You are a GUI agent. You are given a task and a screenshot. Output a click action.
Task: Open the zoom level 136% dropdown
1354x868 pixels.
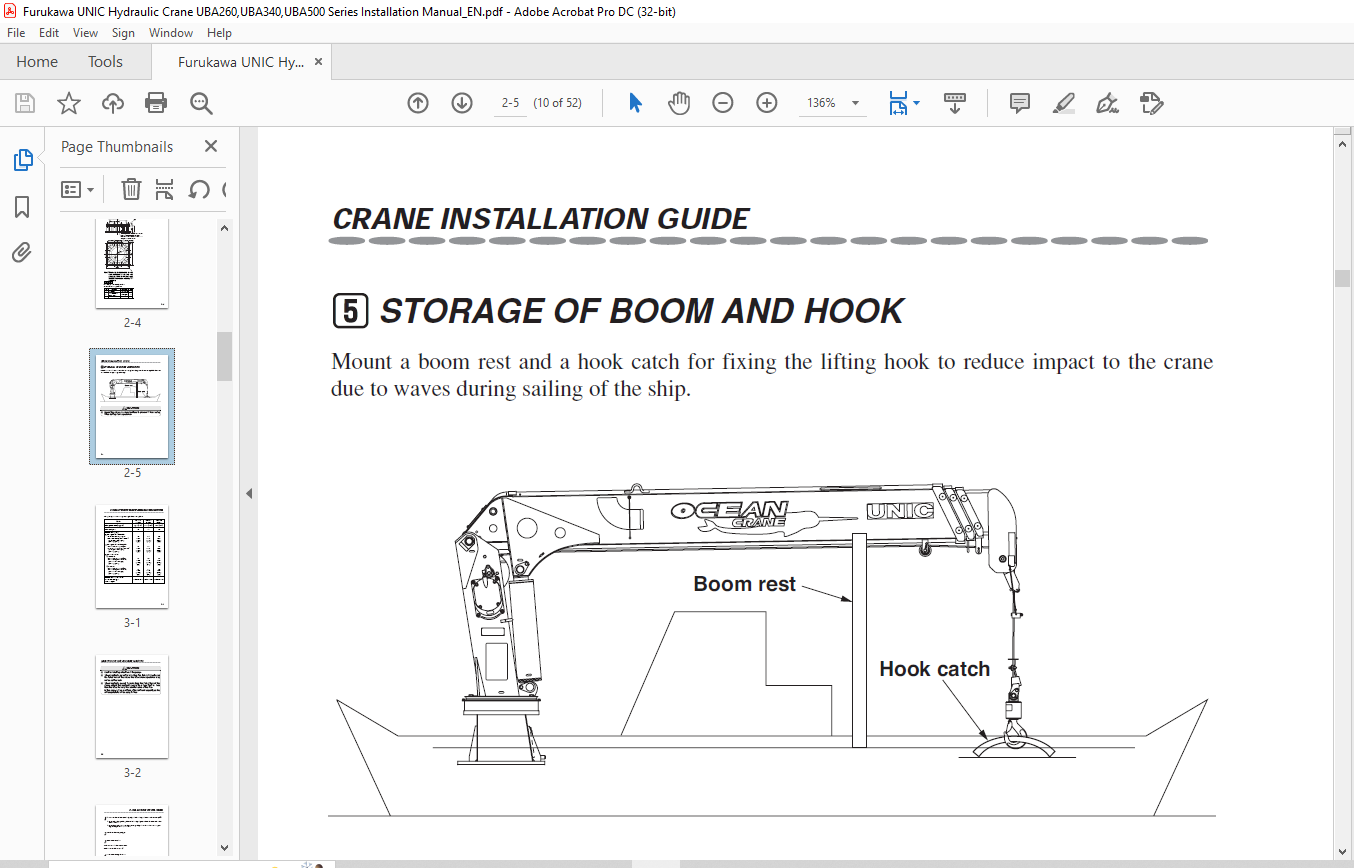tap(855, 103)
